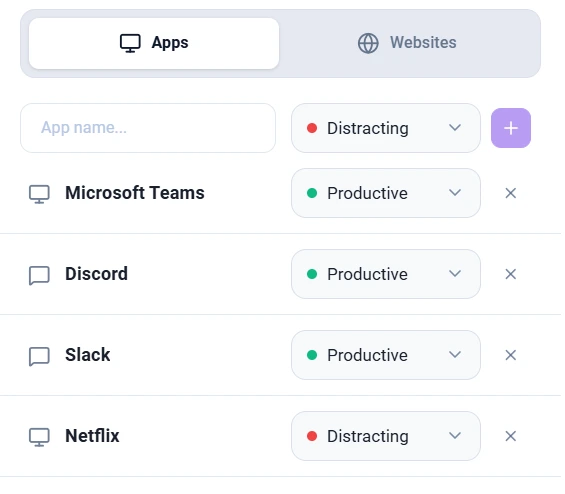565x494 pixels.
Task: Select the Discord app name
Action: [97, 274]
